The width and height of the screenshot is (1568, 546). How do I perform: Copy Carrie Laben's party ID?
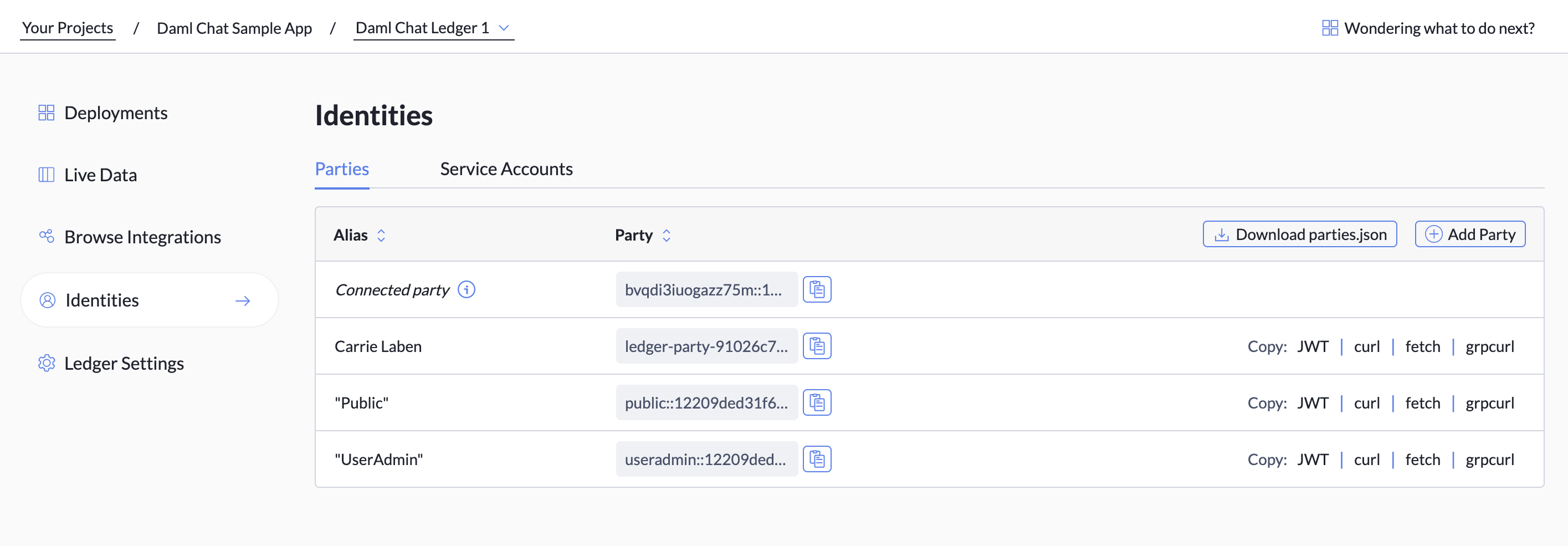tap(817, 346)
